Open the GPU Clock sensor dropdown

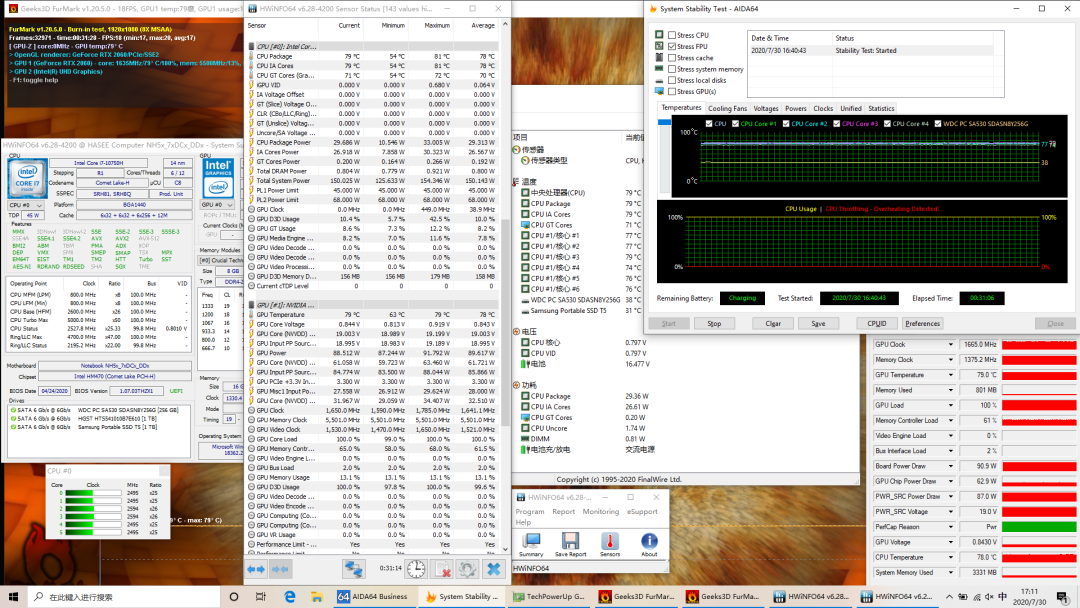click(951, 344)
